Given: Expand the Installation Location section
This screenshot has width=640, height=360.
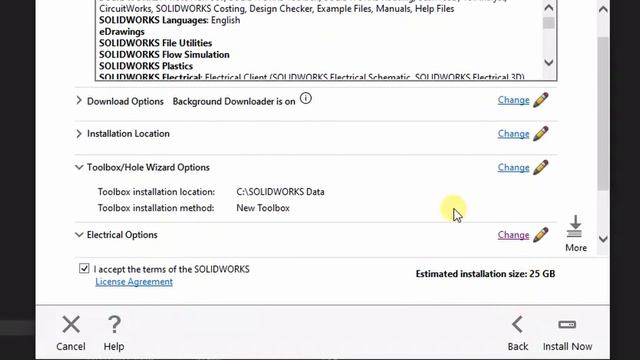Looking at the screenshot, I should tap(79, 133).
